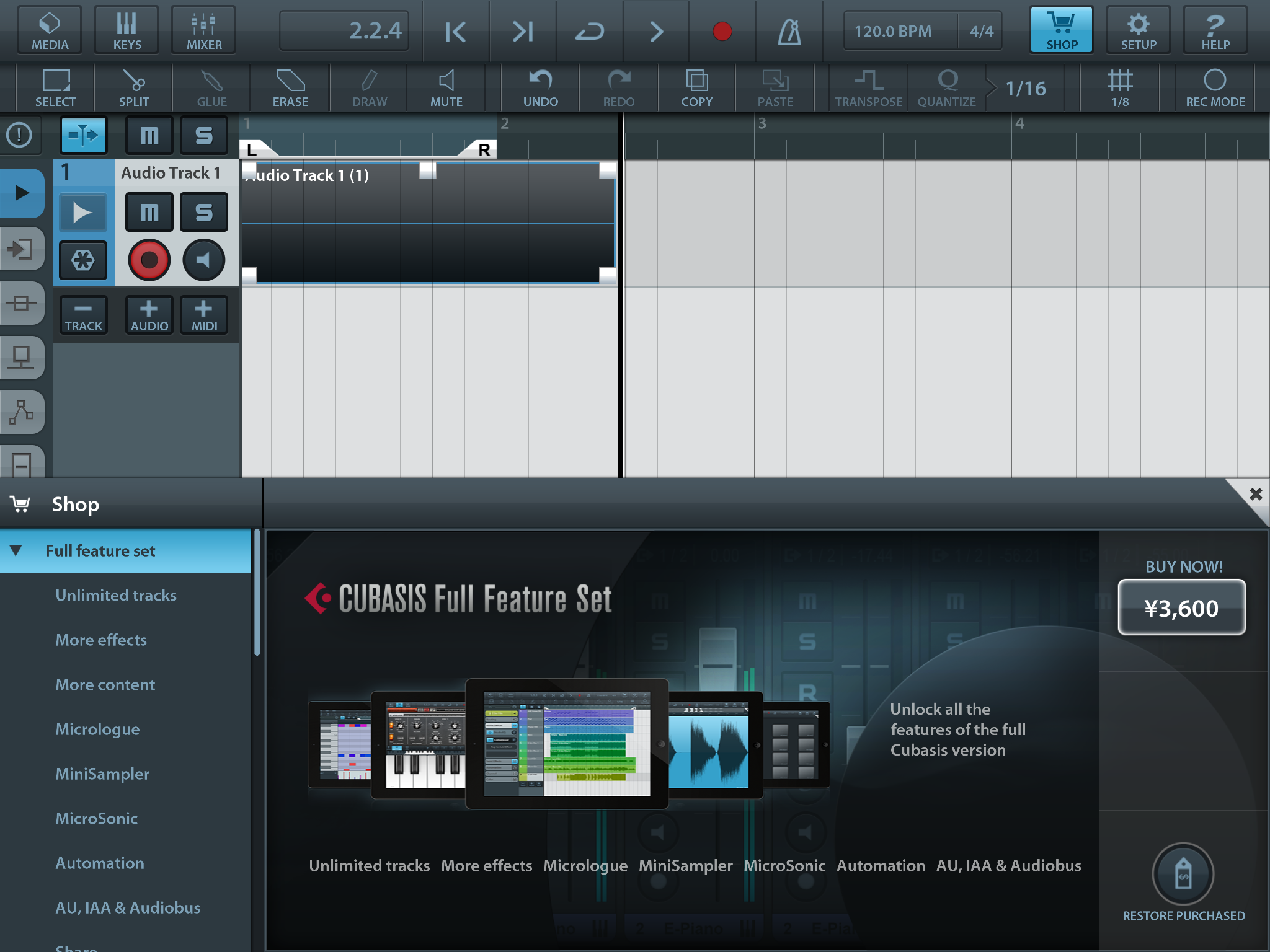Arm recording on Audio Track 1
This screenshot has height=952, width=1270.
(149, 260)
